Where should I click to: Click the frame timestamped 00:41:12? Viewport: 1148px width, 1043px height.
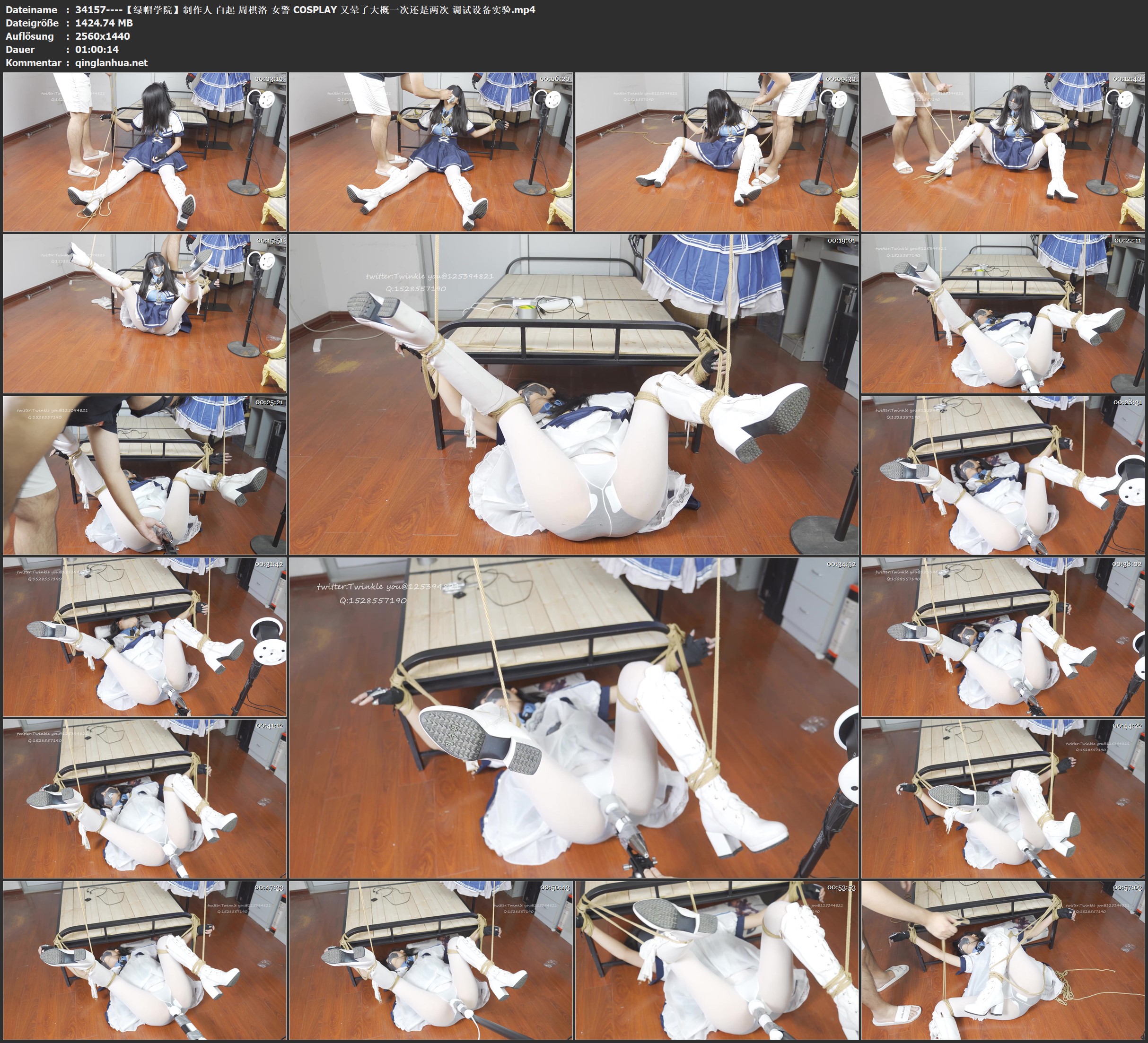coord(145,799)
